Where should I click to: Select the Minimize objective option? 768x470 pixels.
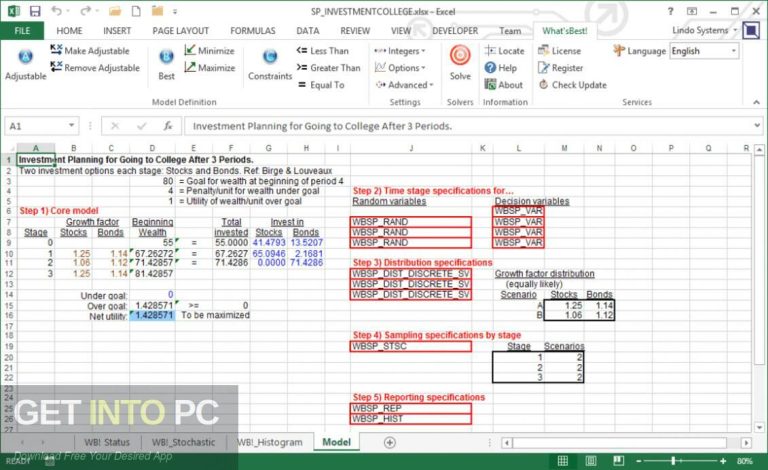tap(209, 51)
